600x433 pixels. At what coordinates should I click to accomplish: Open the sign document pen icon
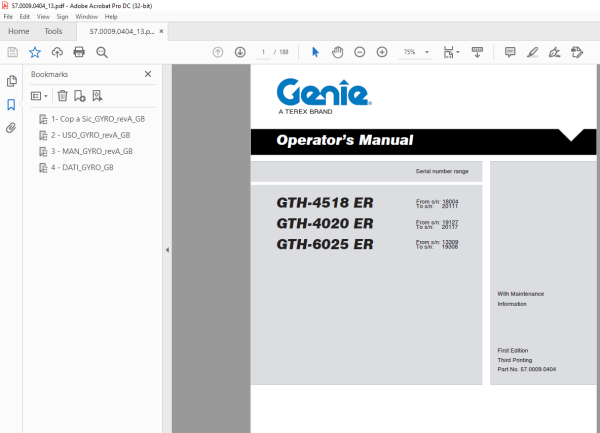click(554, 52)
